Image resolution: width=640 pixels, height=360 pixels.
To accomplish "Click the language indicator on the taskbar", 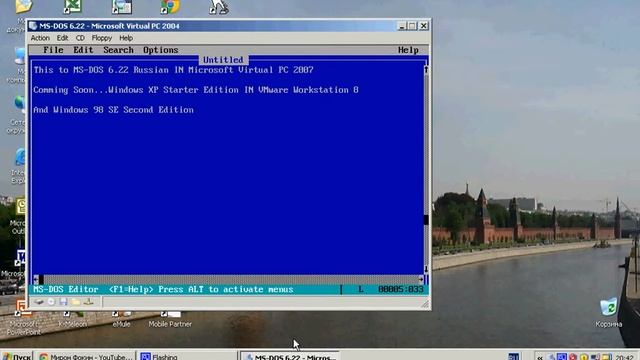I will pyautogui.click(x=513, y=357).
